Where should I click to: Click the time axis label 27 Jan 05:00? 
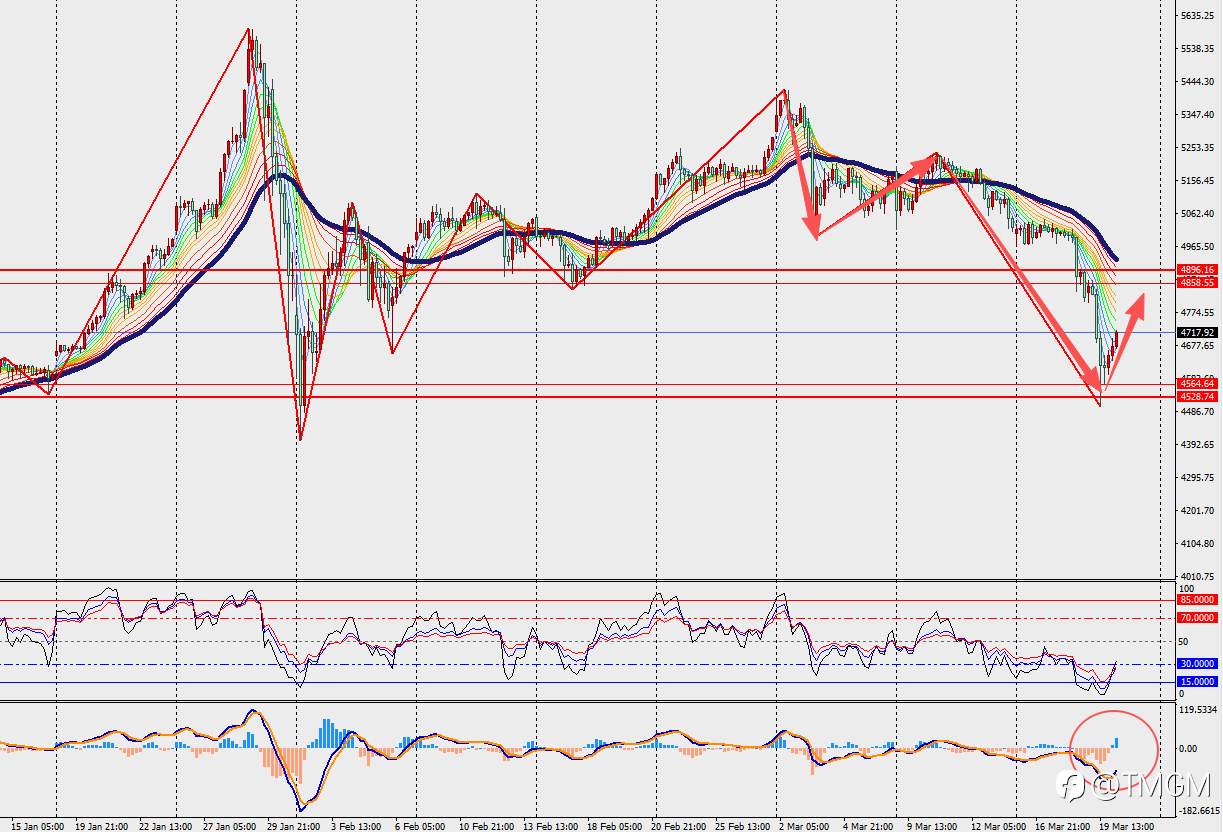point(230,826)
